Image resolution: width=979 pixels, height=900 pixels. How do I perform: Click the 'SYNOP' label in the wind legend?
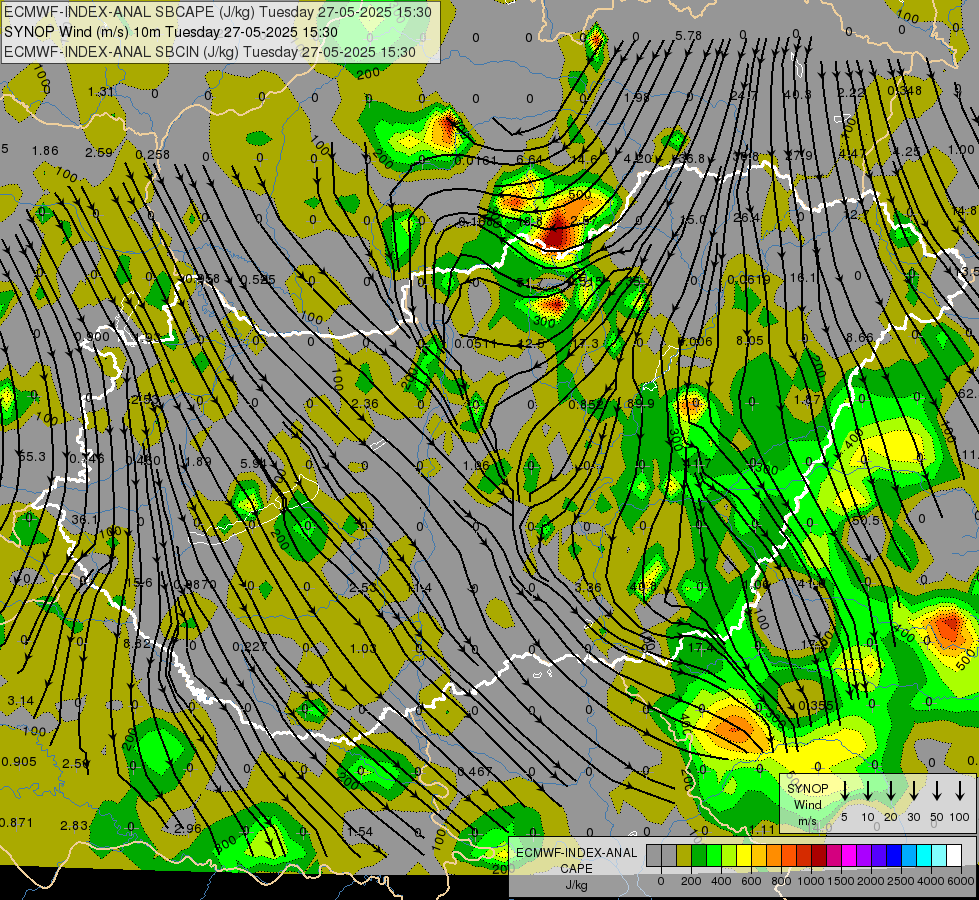[x=807, y=789]
